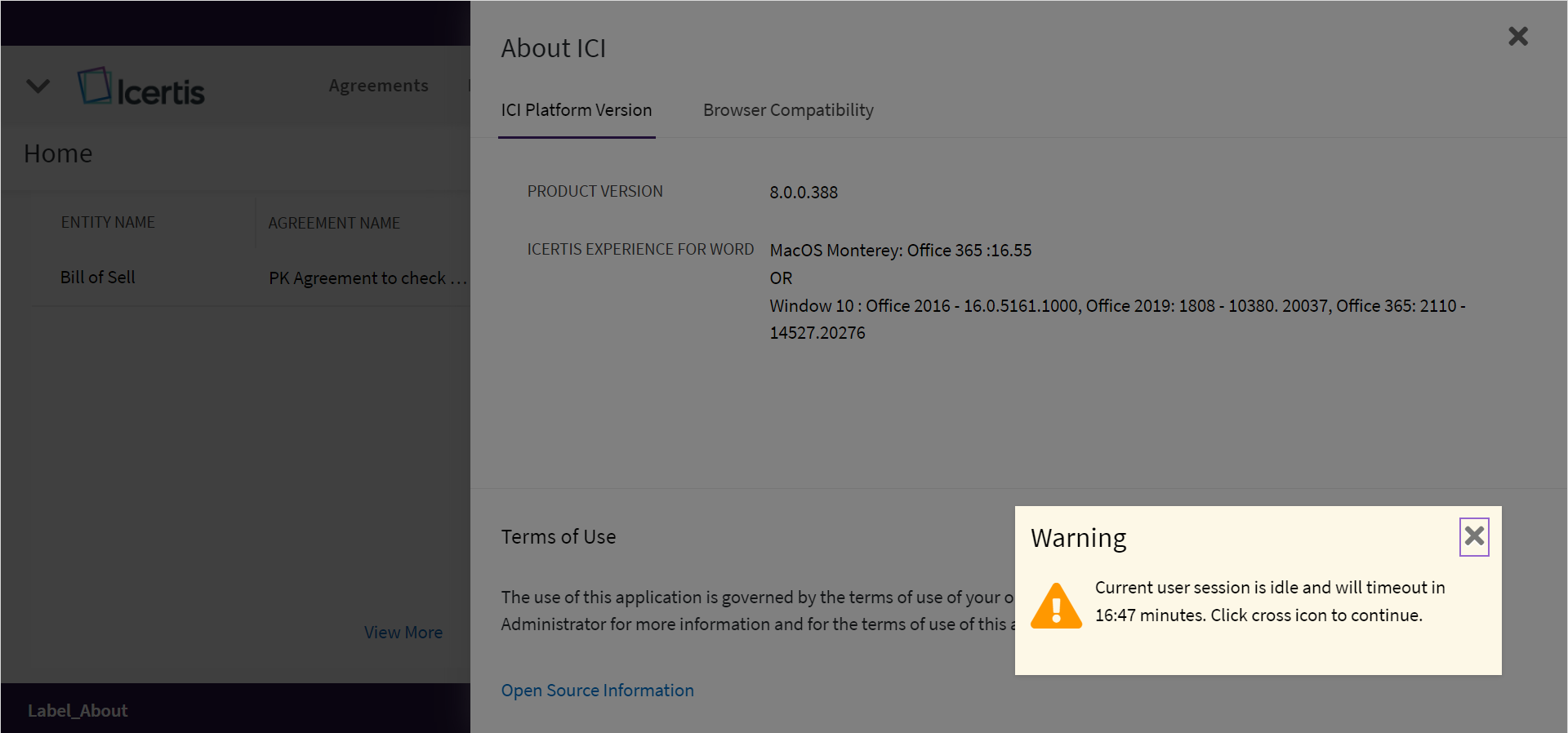Click the Terms of Use heading

(x=559, y=537)
